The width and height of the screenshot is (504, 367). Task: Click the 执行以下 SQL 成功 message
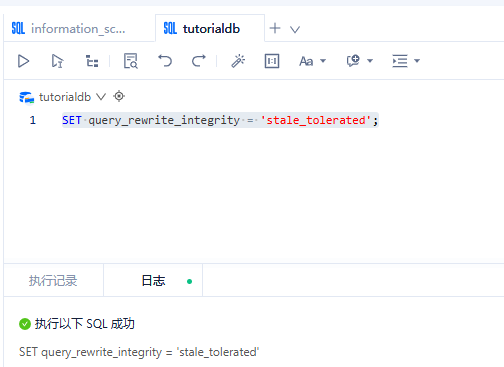tap(85, 324)
